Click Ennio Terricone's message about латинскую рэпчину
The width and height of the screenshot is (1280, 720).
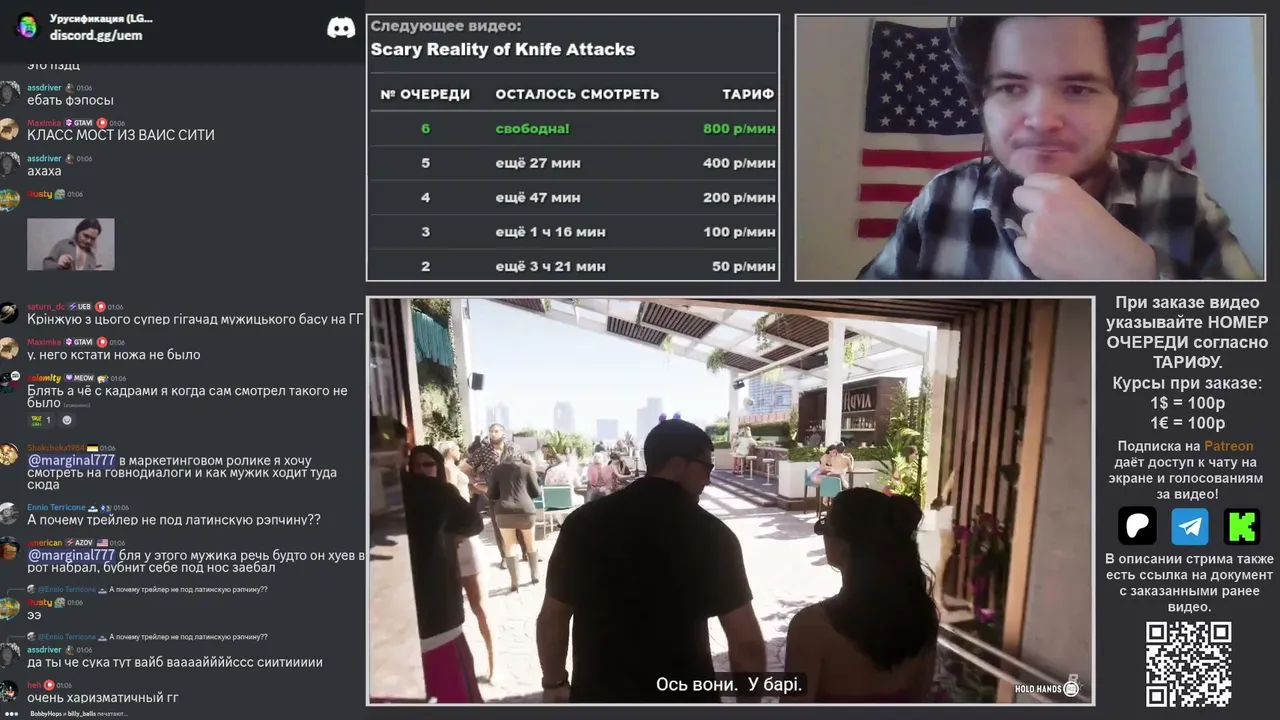(x=174, y=520)
